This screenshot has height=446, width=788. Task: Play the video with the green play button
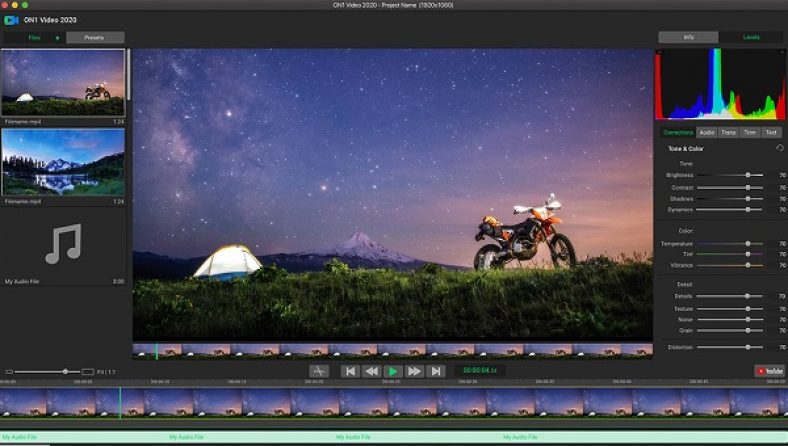click(392, 371)
